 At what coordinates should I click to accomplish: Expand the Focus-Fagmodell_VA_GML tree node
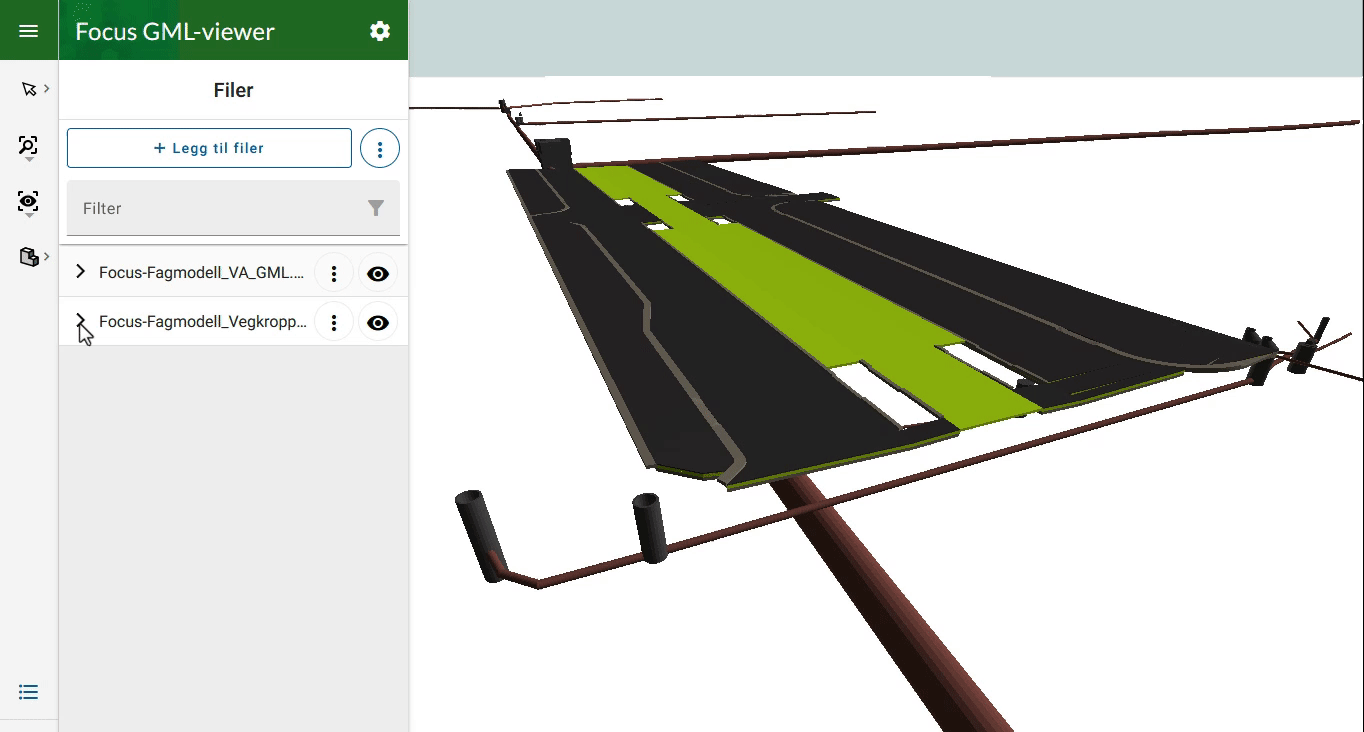81,271
